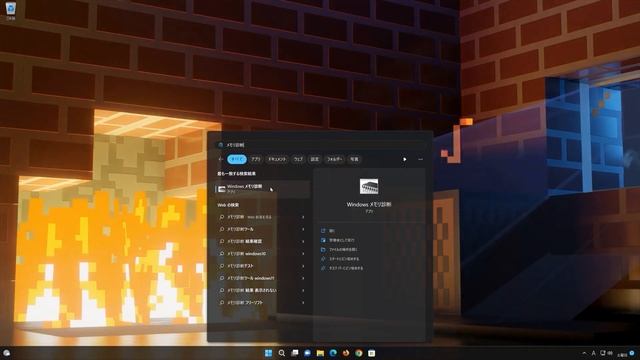640x360 pixels.
Task: Show hidden tray icons with the chevron
Action: pos(584,353)
